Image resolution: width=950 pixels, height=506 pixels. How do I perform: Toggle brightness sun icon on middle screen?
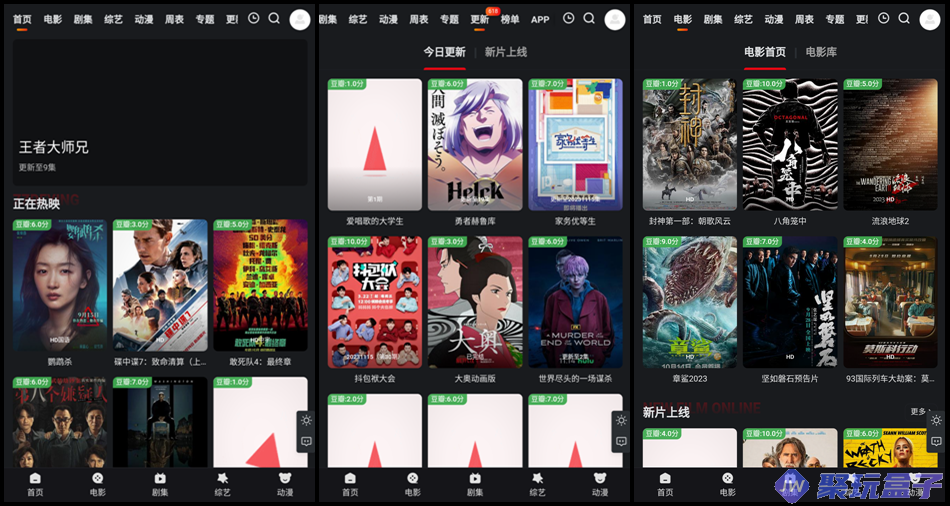tap(621, 421)
